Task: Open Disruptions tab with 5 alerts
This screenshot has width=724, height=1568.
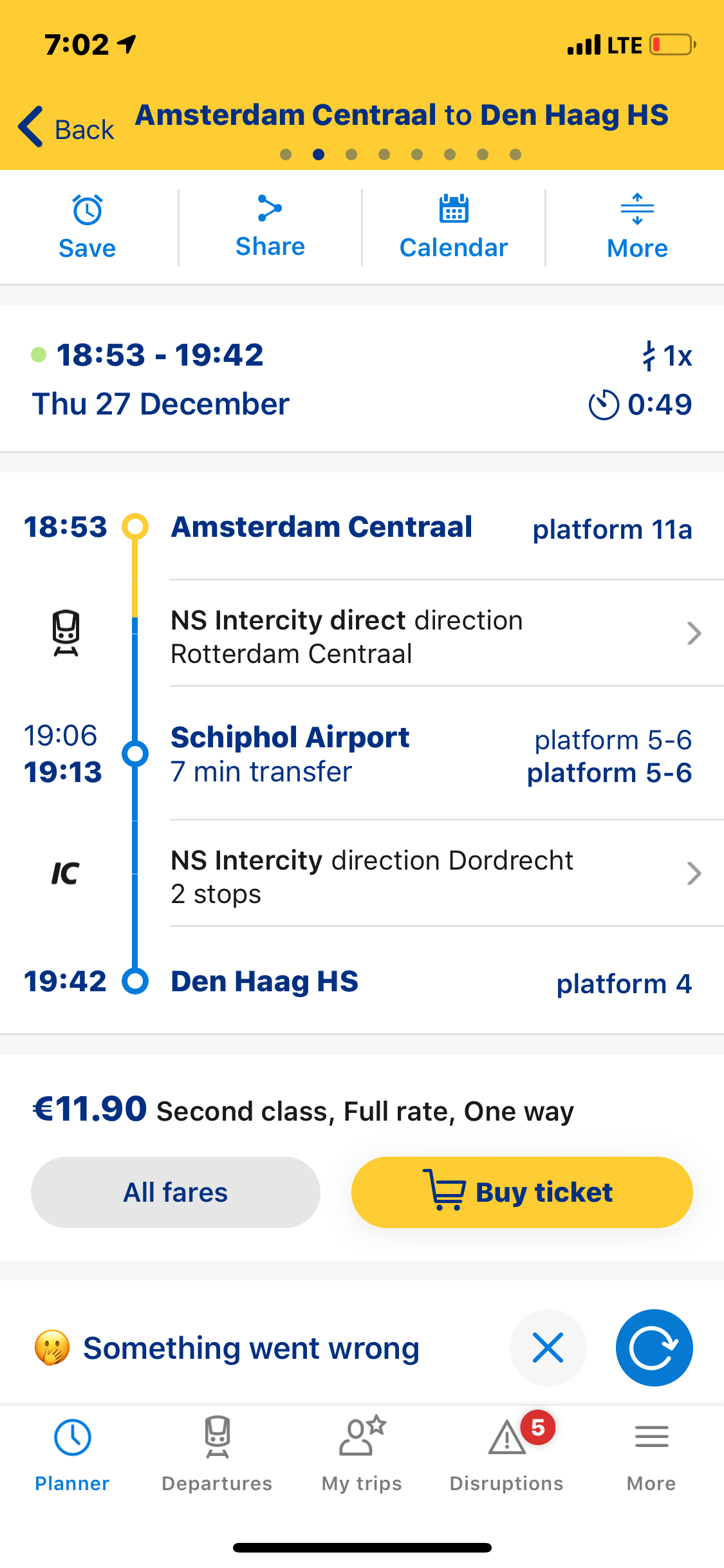Action: (506, 1452)
